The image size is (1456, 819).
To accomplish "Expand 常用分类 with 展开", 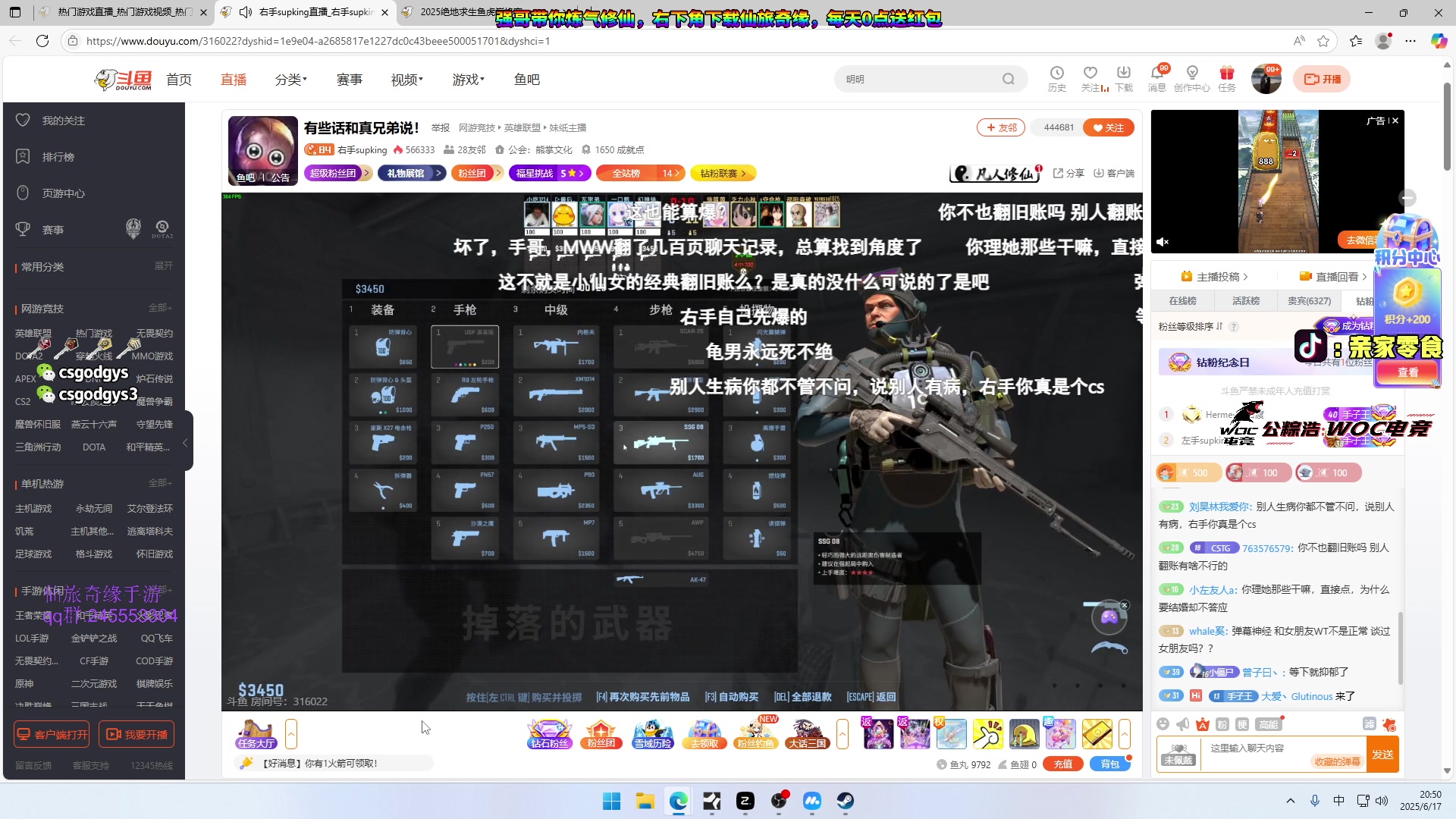I will 164,266.
